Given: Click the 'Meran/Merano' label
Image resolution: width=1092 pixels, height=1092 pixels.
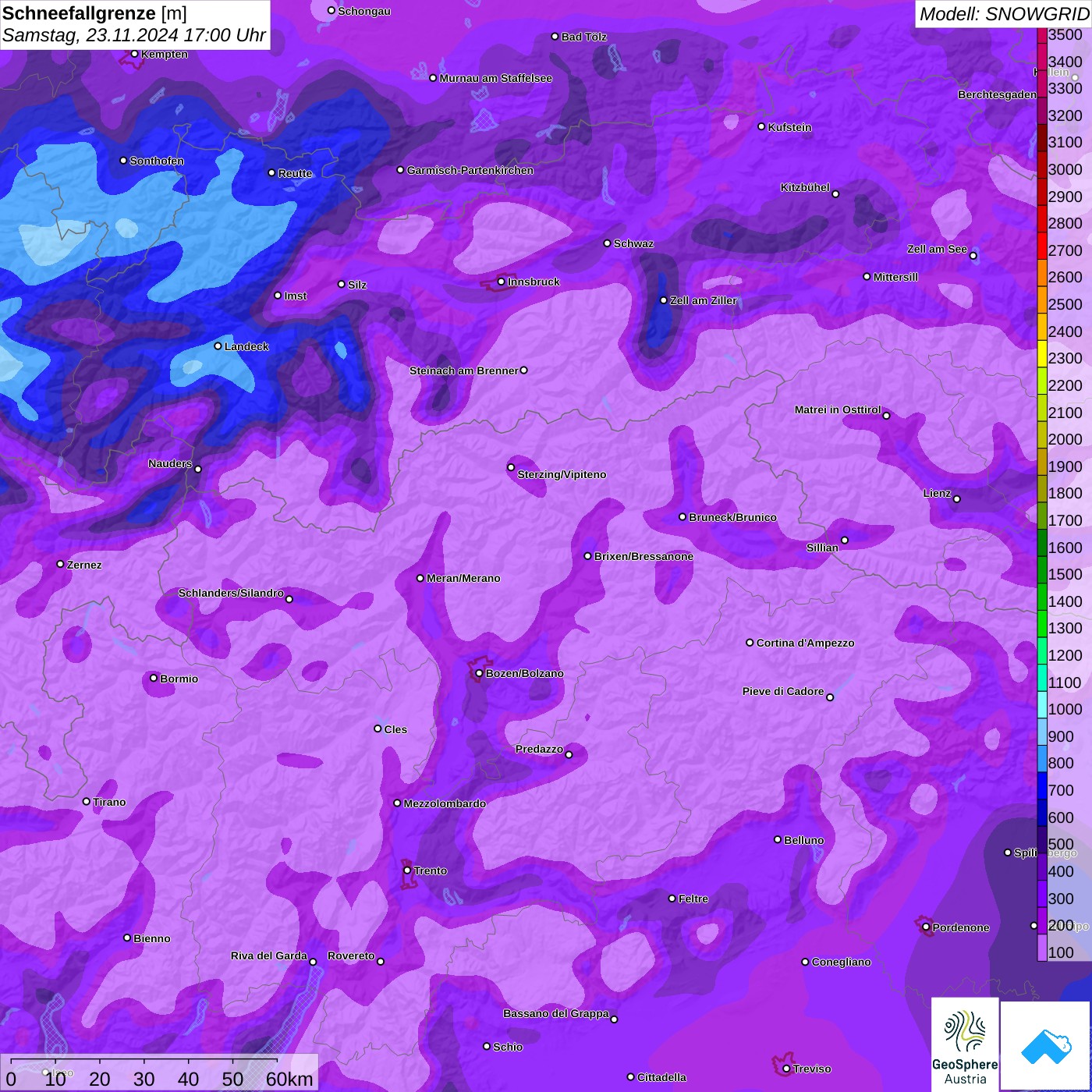Looking at the screenshot, I should point(464,578).
